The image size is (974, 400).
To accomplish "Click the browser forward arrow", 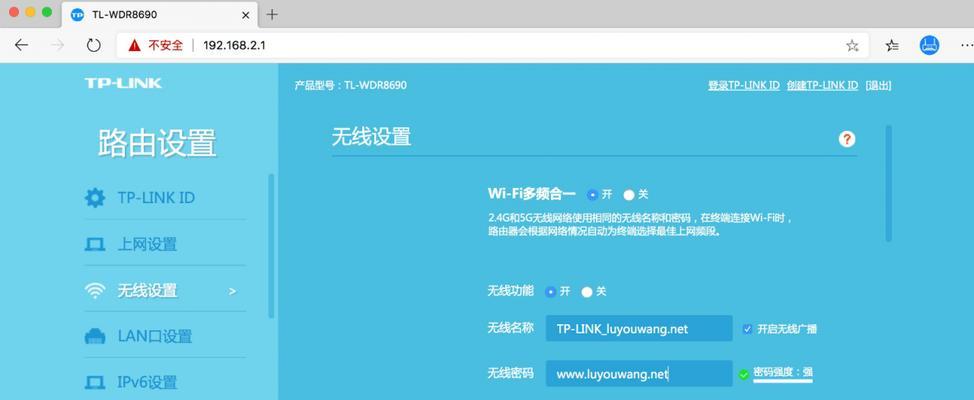I will tap(58, 45).
